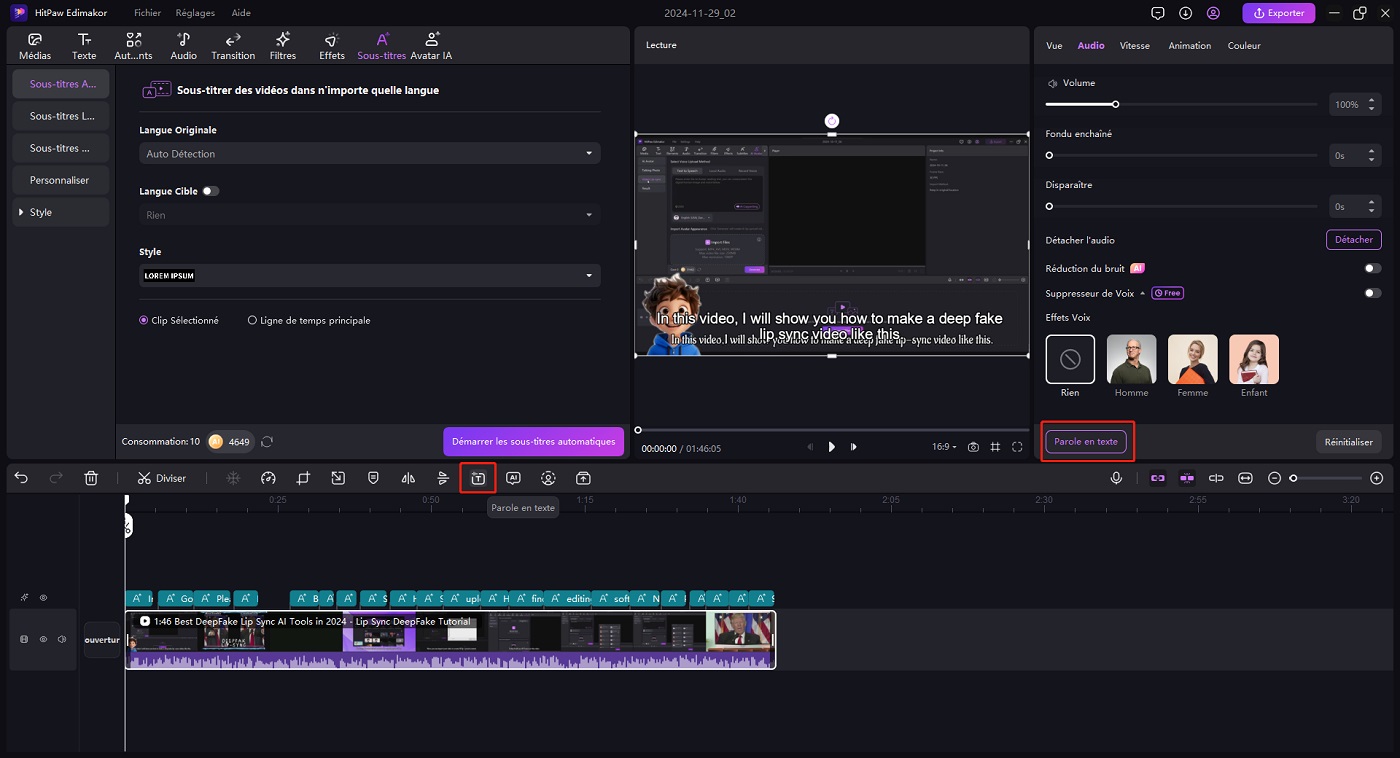Click Démarrer les sous-titres automatiques button
Viewport: 1400px width, 758px height.
(x=533, y=441)
